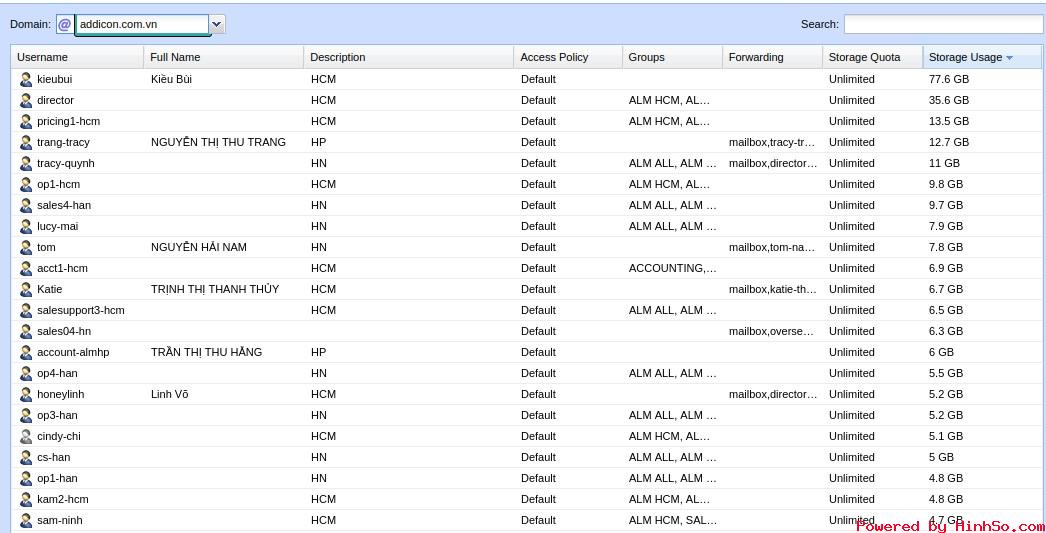Click the 35.6 GB storage usage value

click(949, 100)
